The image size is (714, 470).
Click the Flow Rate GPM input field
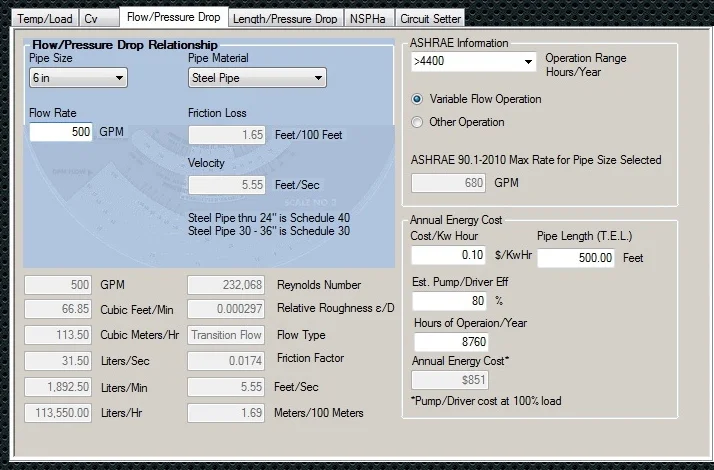coord(61,132)
